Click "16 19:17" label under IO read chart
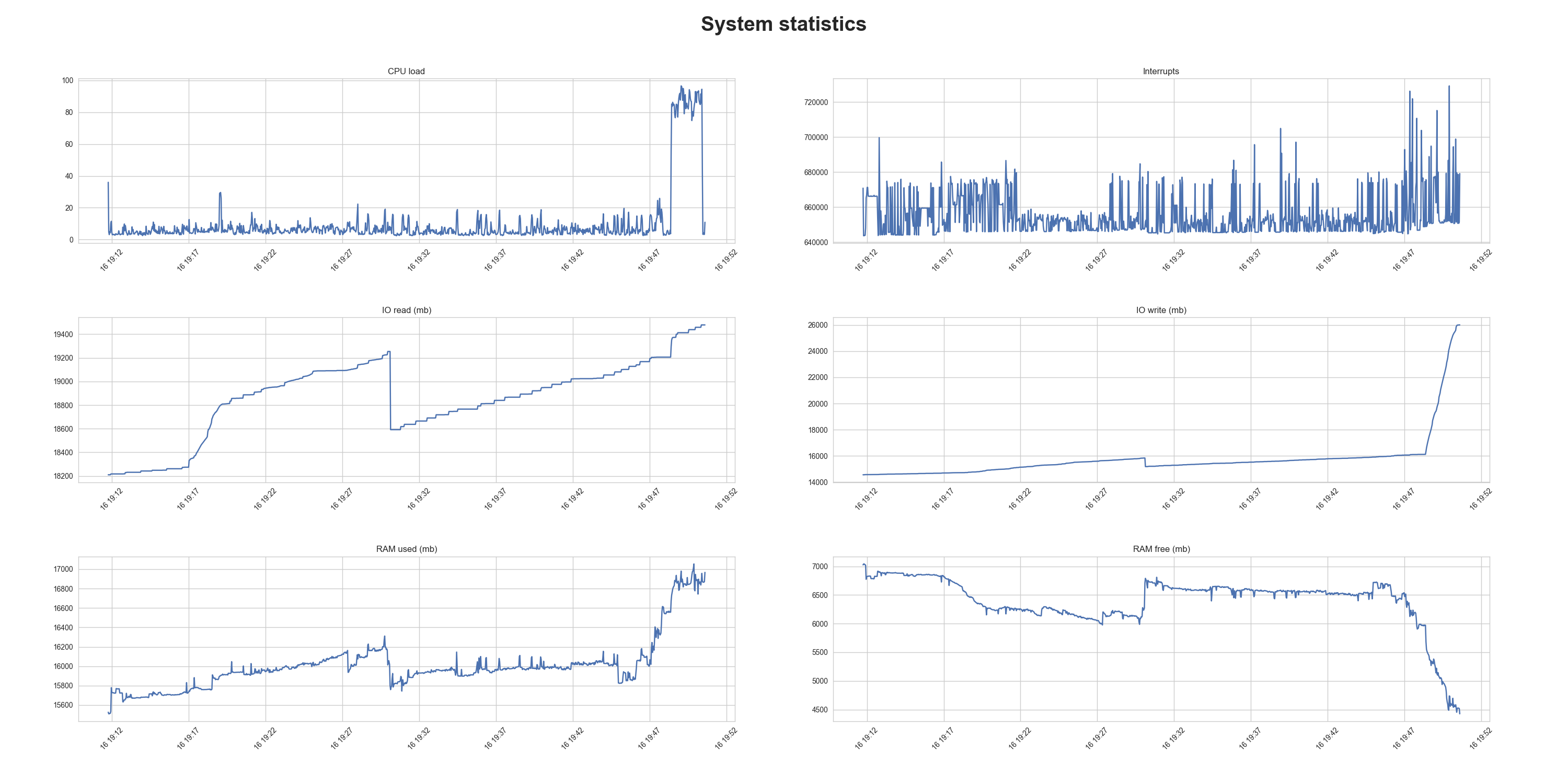Screen dimensions: 1568x784 tap(188, 499)
